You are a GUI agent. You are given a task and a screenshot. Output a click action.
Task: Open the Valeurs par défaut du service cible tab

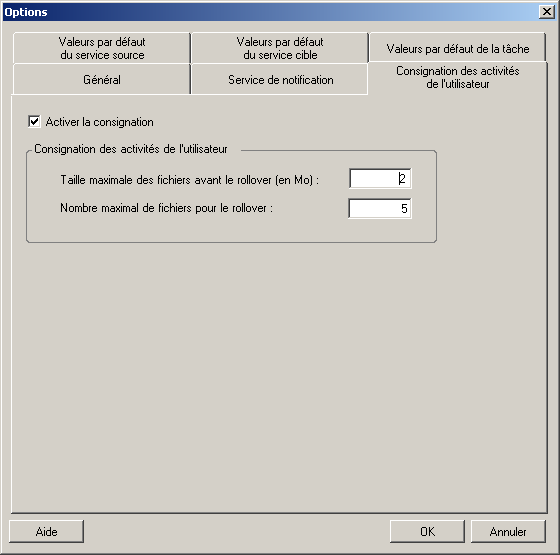[280, 48]
